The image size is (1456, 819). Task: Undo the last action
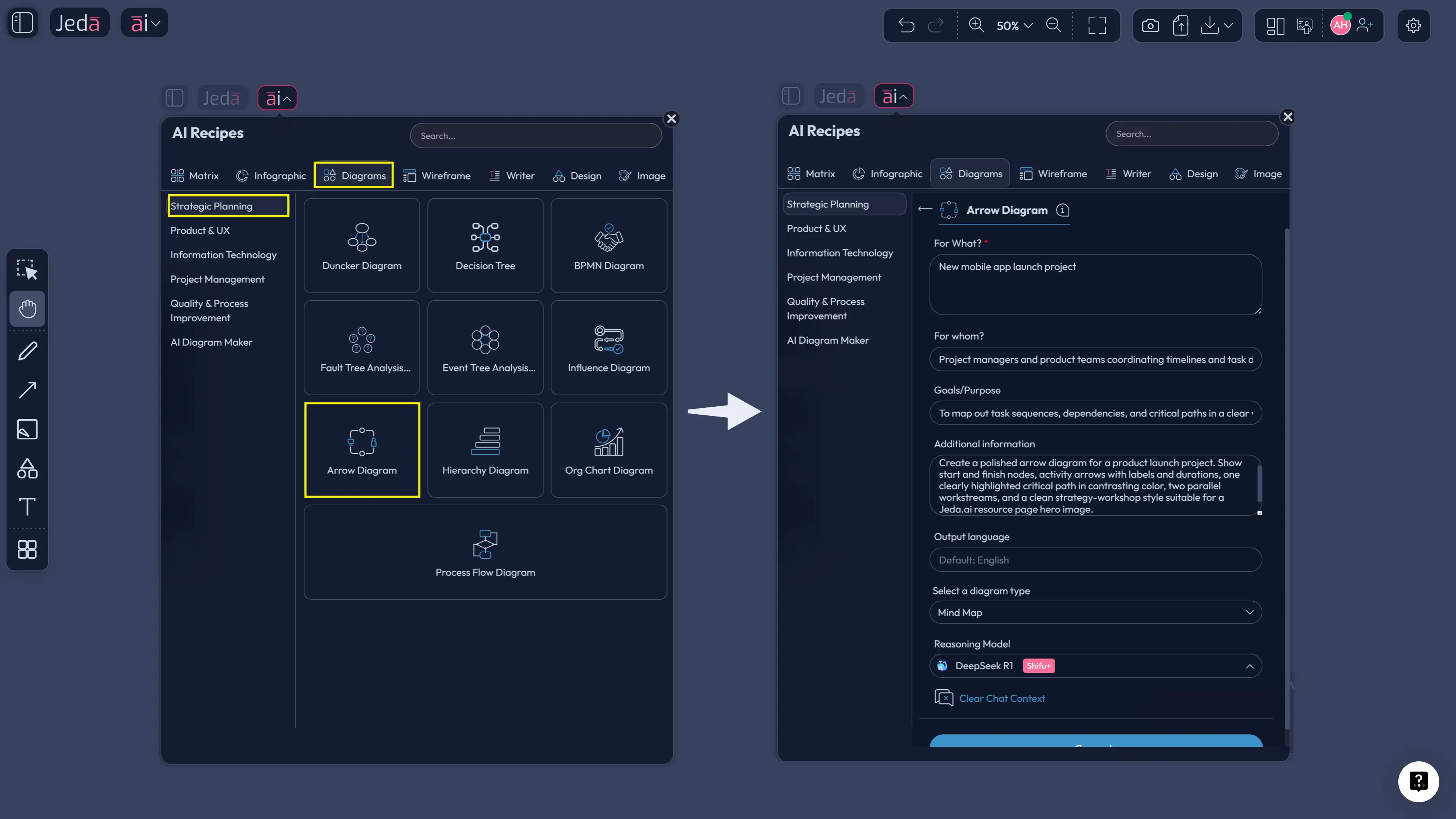[x=907, y=25]
